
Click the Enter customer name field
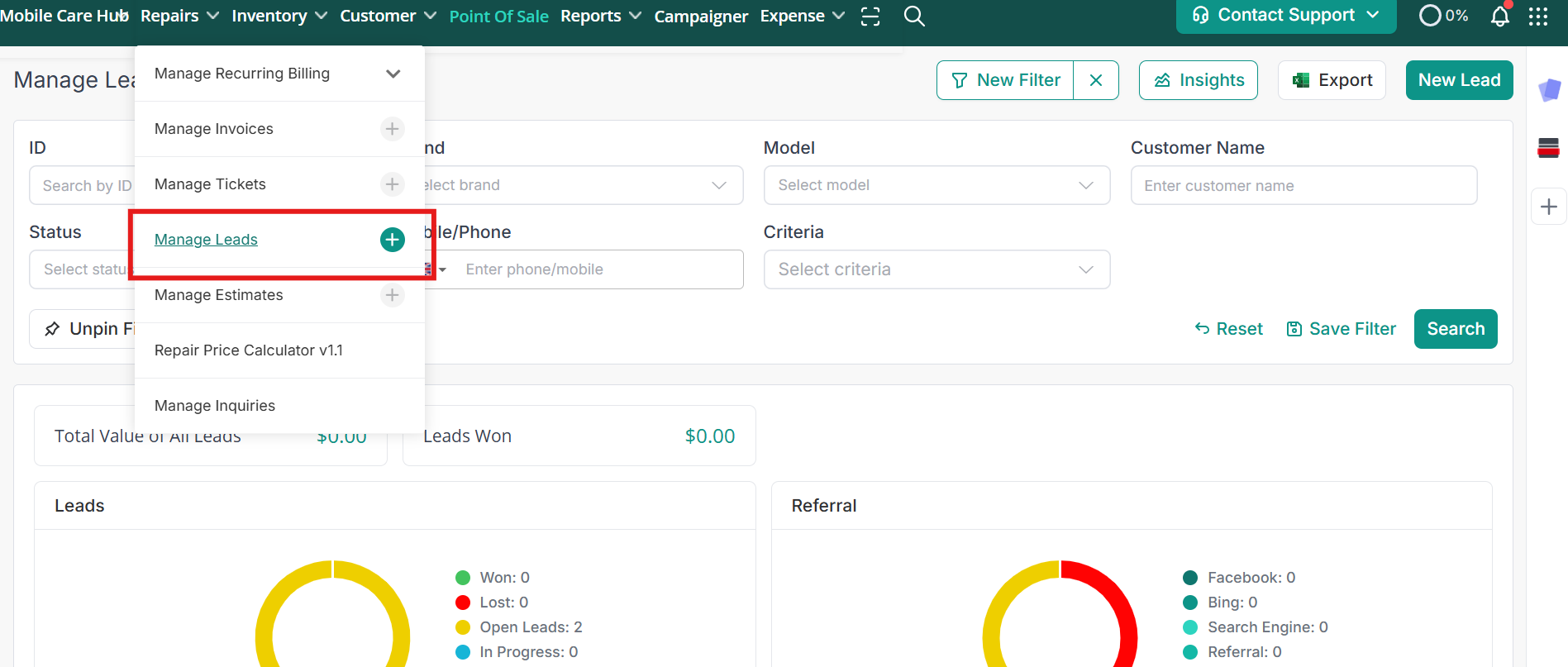pos(1303,185)
